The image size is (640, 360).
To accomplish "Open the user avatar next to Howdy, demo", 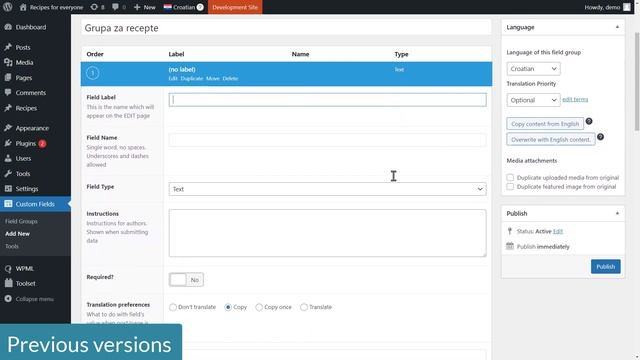I will tap(627, 7).
